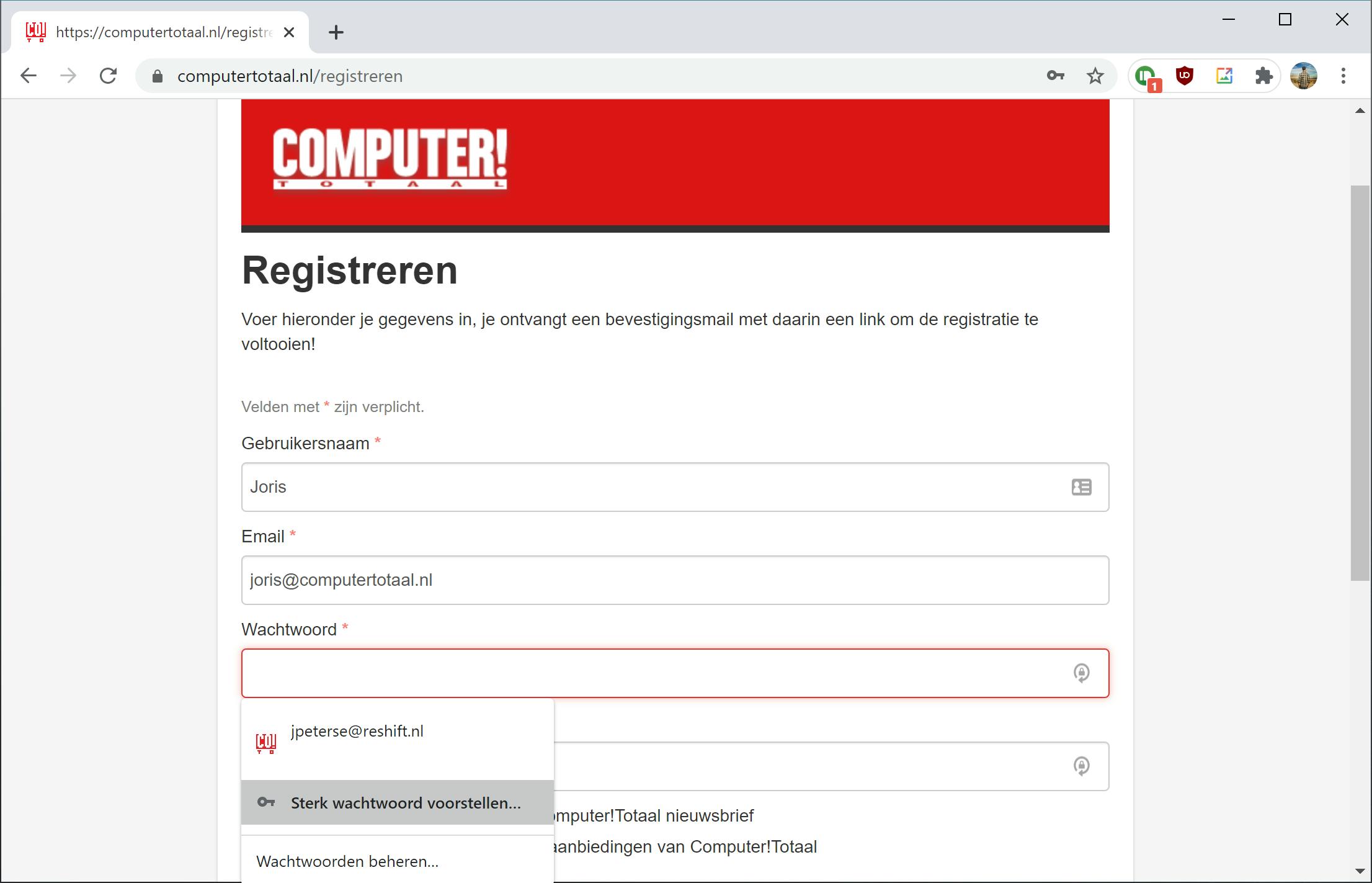Select saved account jpeterse@reshift.nl
1372x883 pixels.
pos(357,732)
